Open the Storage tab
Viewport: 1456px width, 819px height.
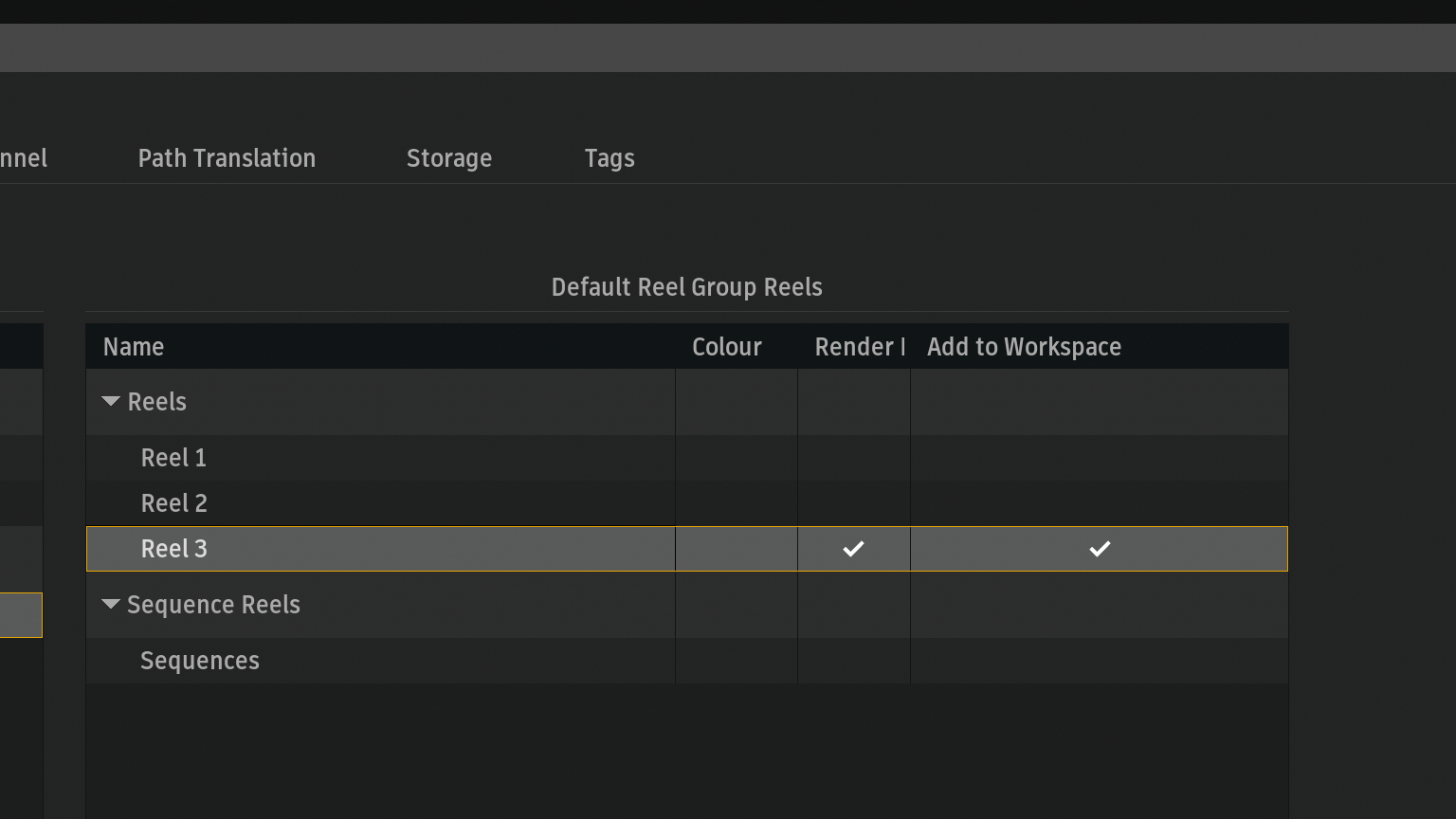[x=448, y=158]
